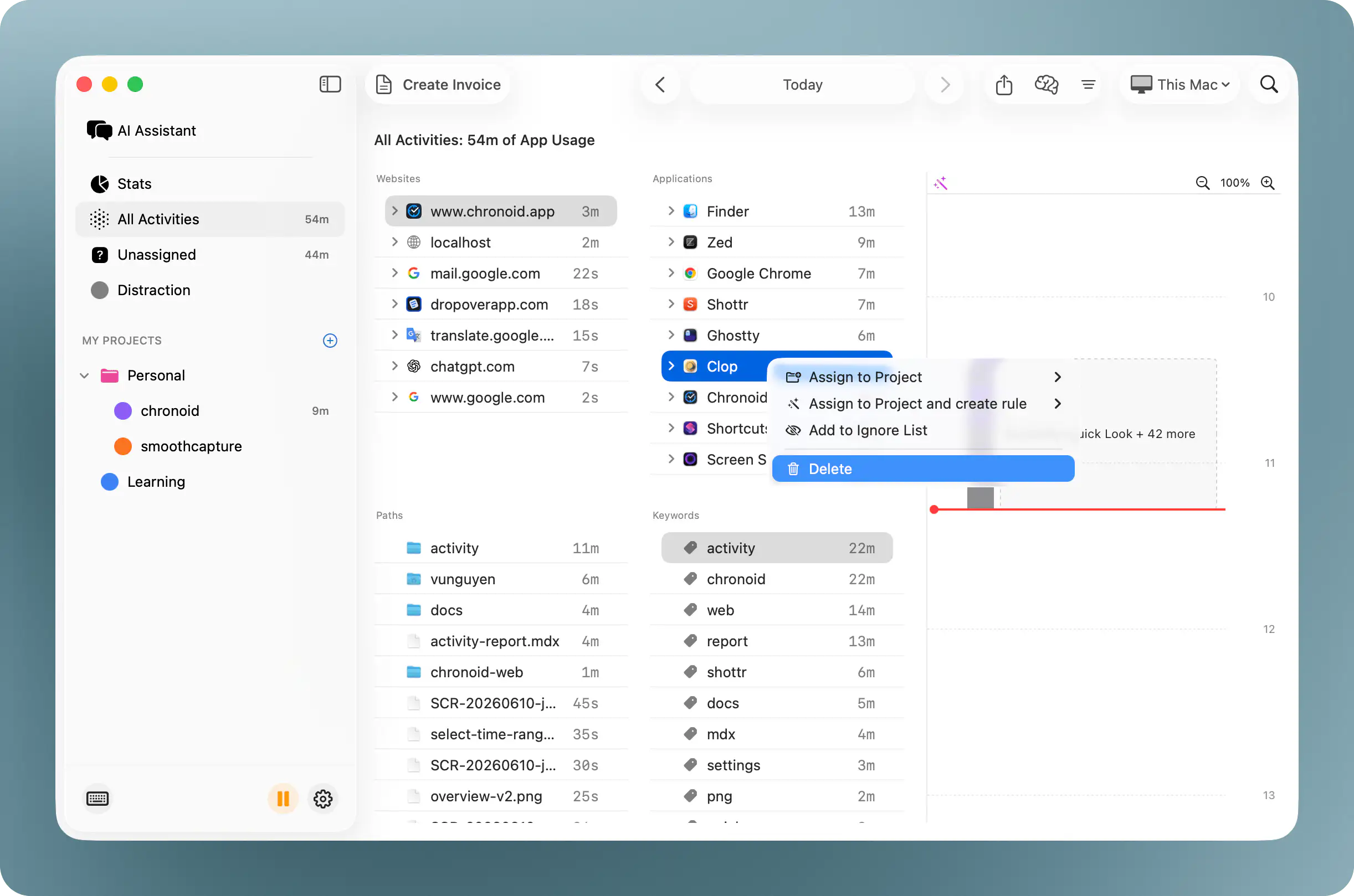
Task: Select the smoothcapture project
Action: pyautogui.click(x=210, y=446)
